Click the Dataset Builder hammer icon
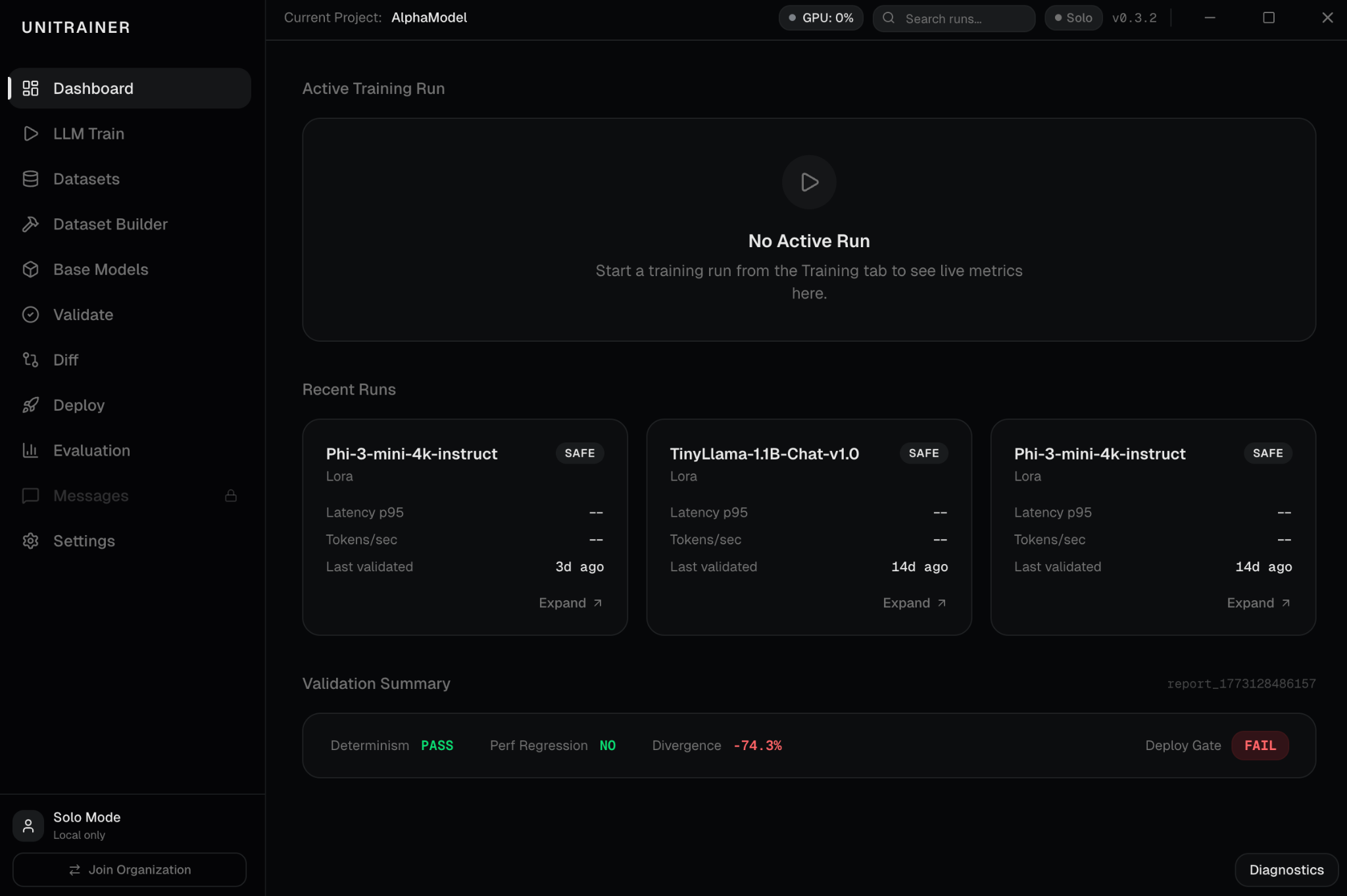The image size is (1347, 896). pos(30,224)
